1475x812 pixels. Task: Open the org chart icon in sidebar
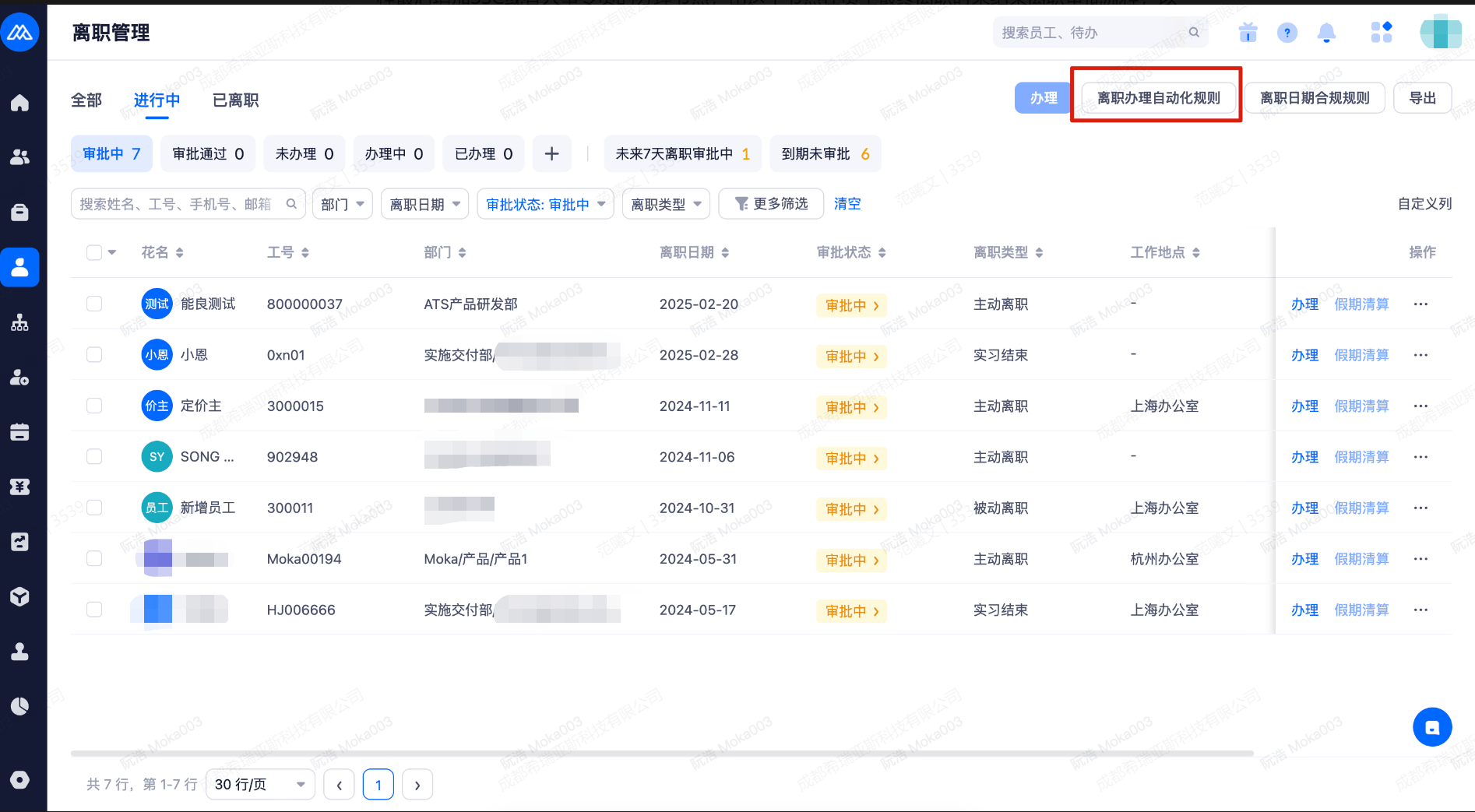point(19,322)
